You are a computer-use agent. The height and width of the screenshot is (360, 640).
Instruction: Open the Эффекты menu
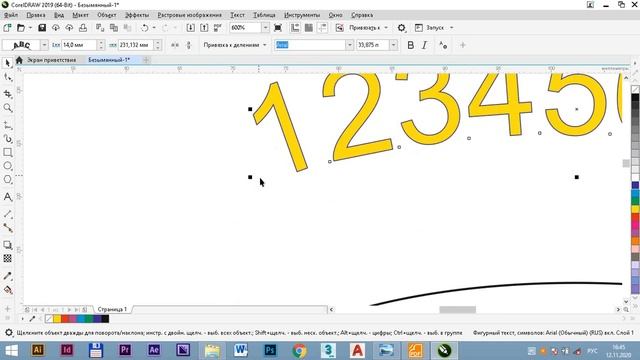pyautogui.click(x=137, y=15)
